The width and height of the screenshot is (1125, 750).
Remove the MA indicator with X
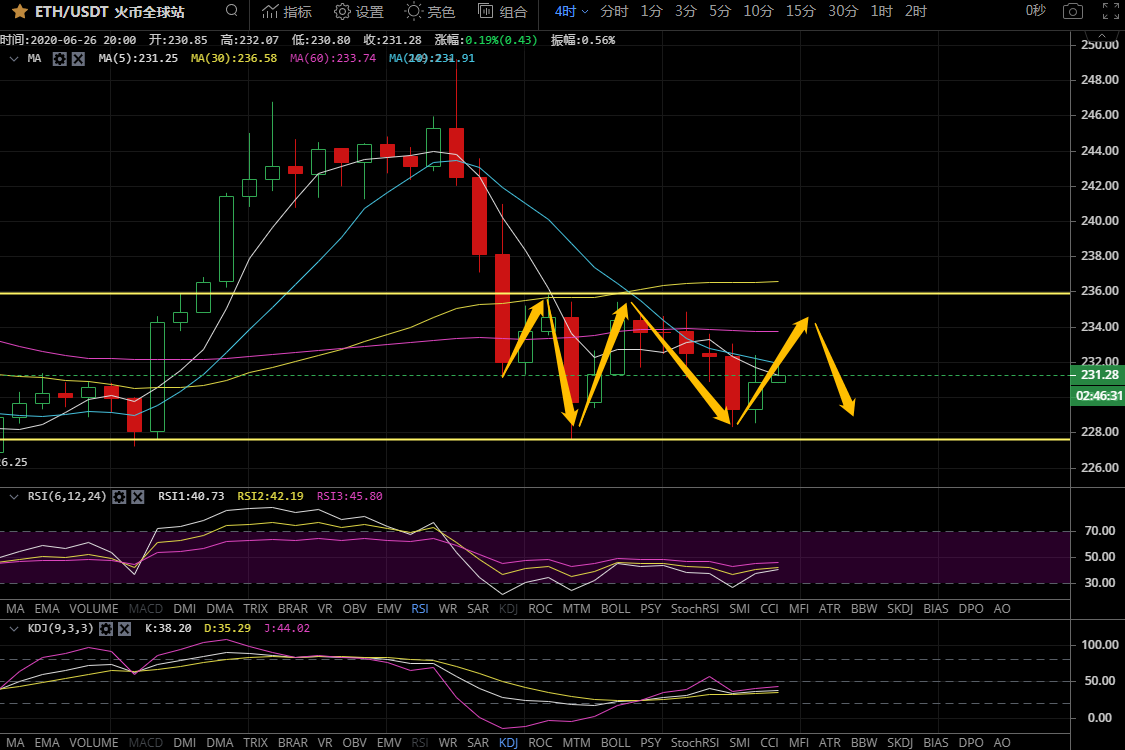78,59
